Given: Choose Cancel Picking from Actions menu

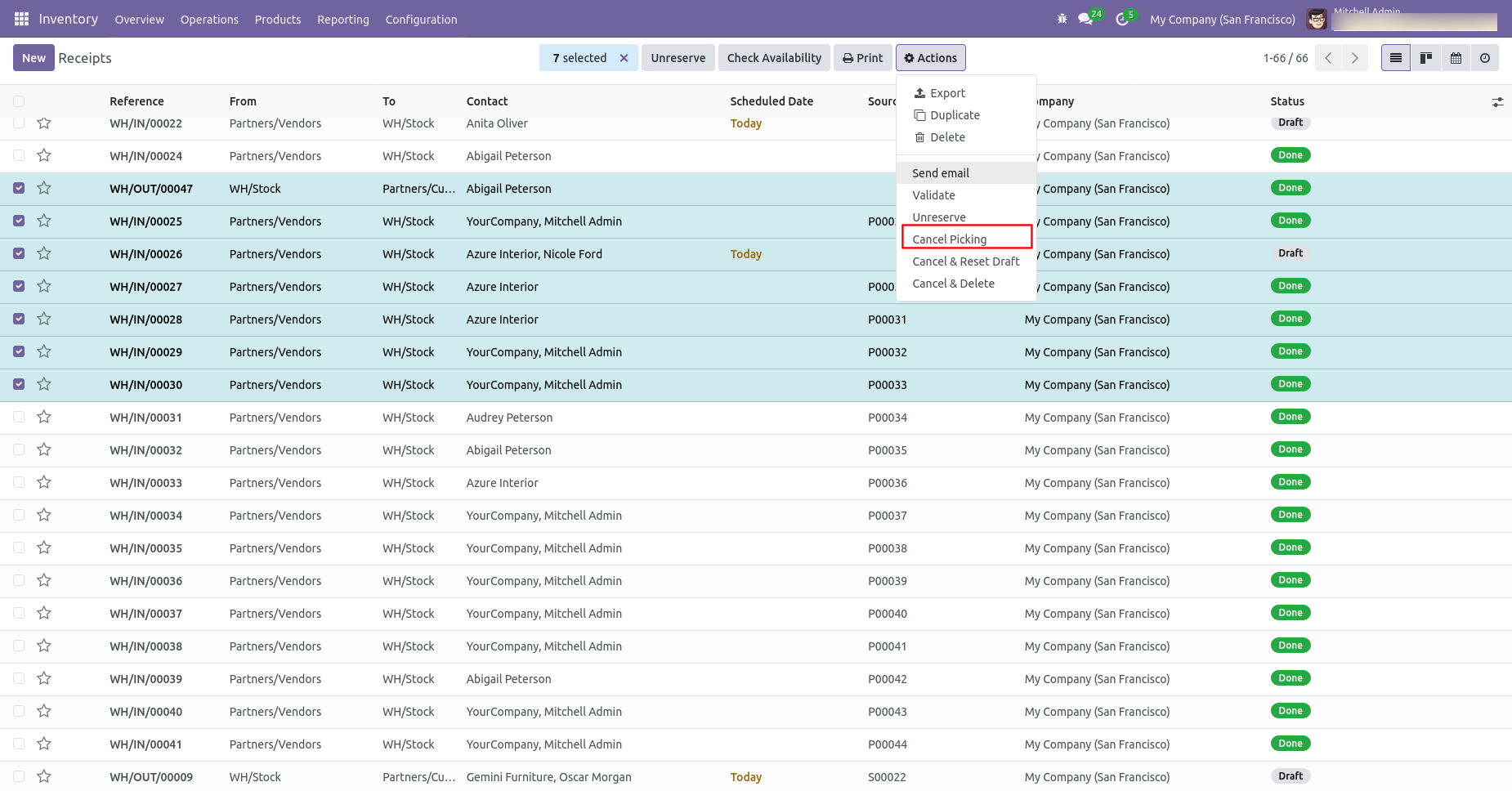Looking at the screenshot, I should pos(967,239).
